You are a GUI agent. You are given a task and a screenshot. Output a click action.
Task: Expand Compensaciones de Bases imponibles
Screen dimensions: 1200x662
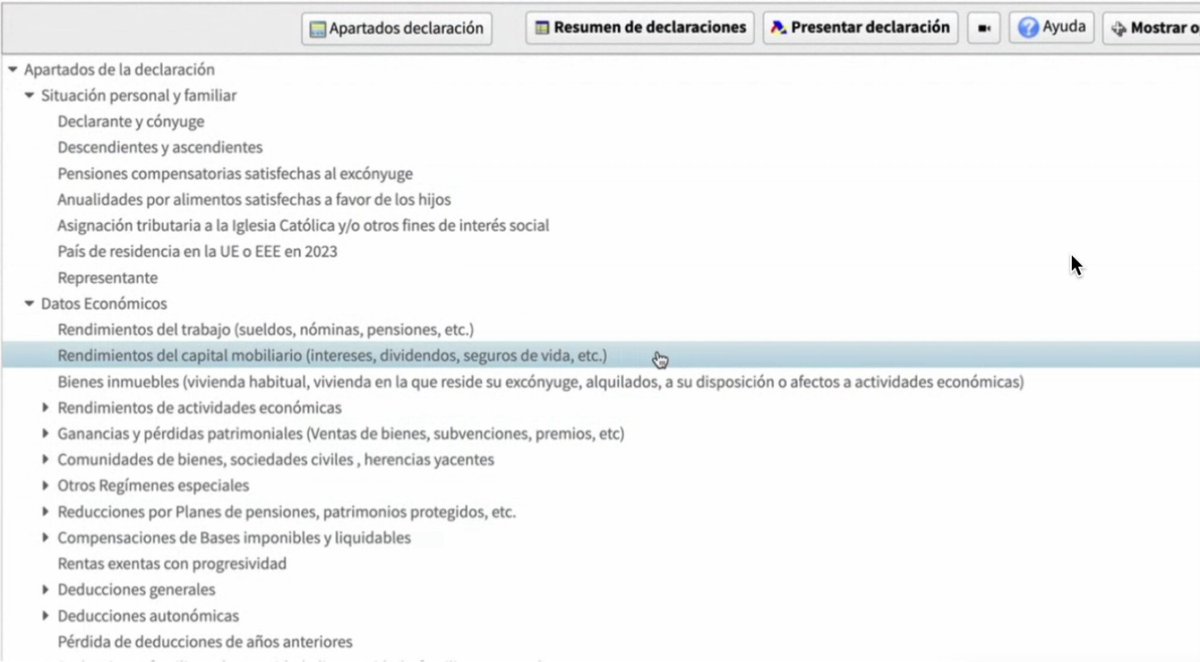[x=46, y=538]
